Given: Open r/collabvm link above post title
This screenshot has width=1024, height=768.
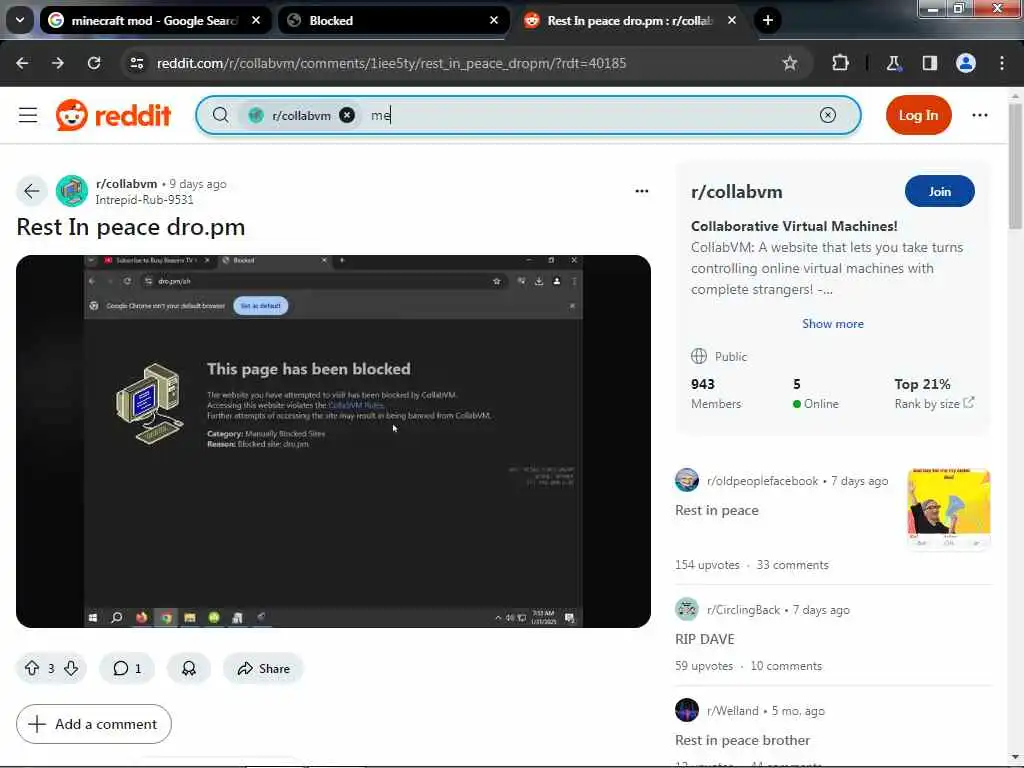Looking at the screenshot, I should [126, 184].
